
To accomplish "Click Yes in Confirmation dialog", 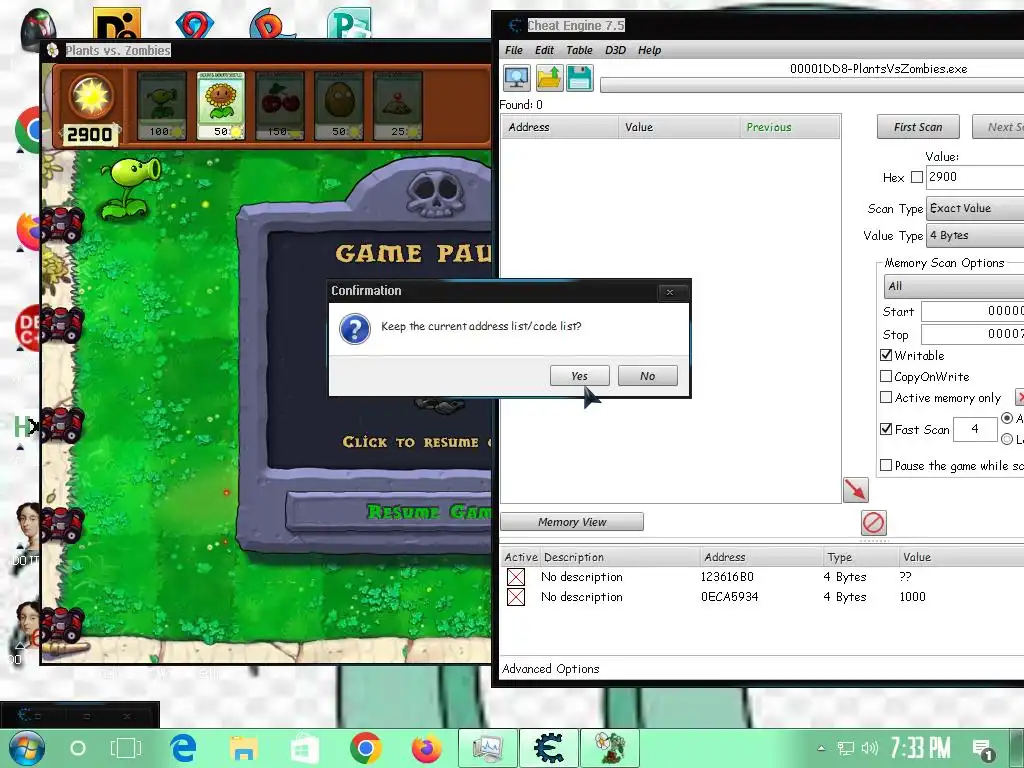I will [580, 376].
